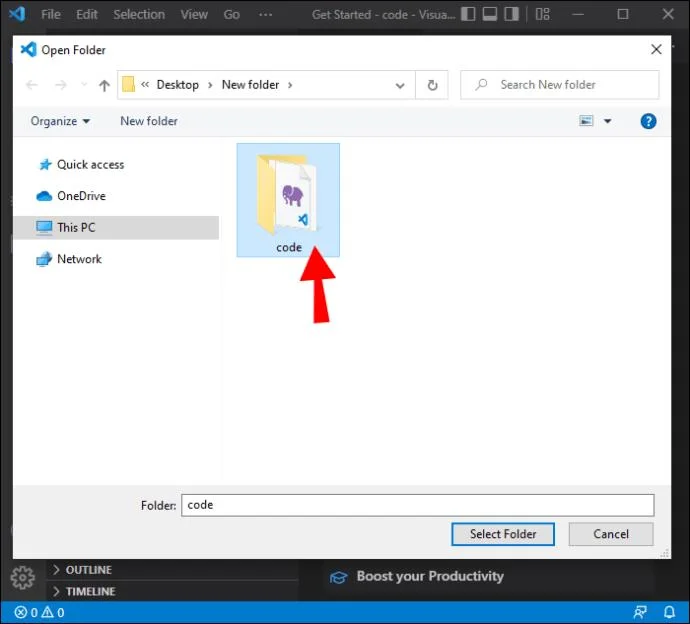Click the dialog resize grip corner
This screenshot has width=690, height=624.
pos(665,554)
